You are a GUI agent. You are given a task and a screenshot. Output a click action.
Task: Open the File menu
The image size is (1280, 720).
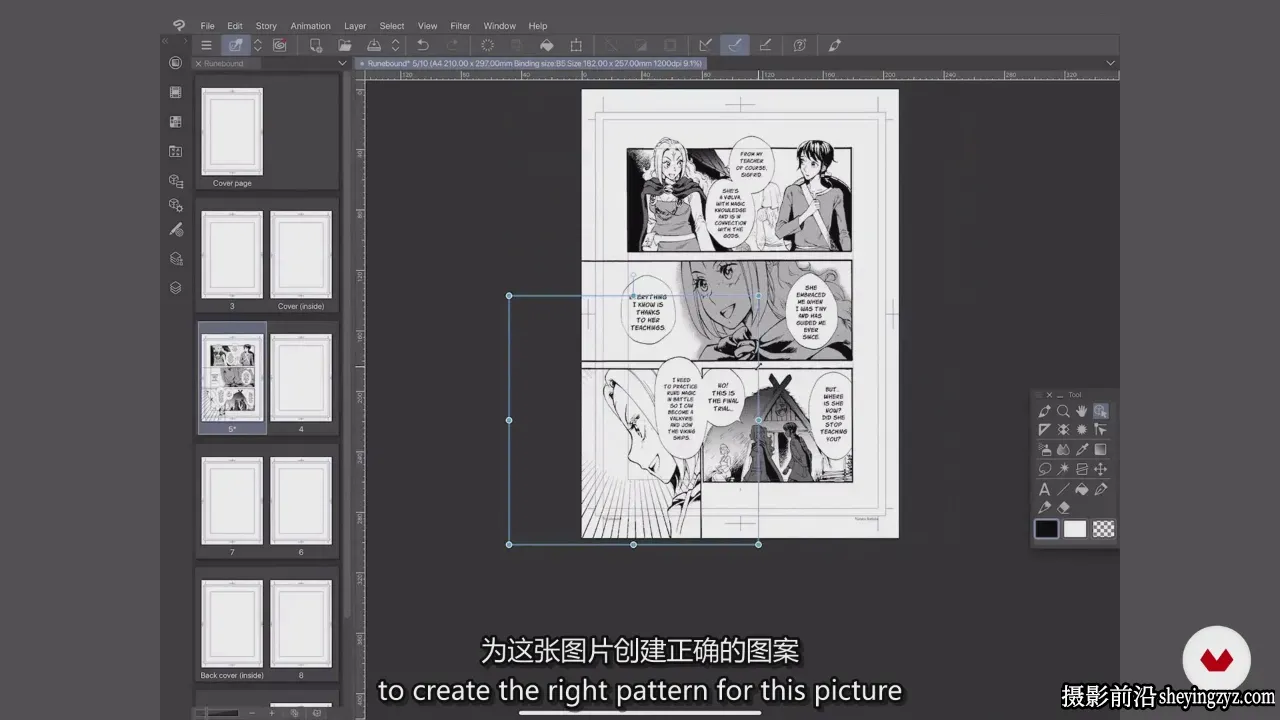coord(207,26)
